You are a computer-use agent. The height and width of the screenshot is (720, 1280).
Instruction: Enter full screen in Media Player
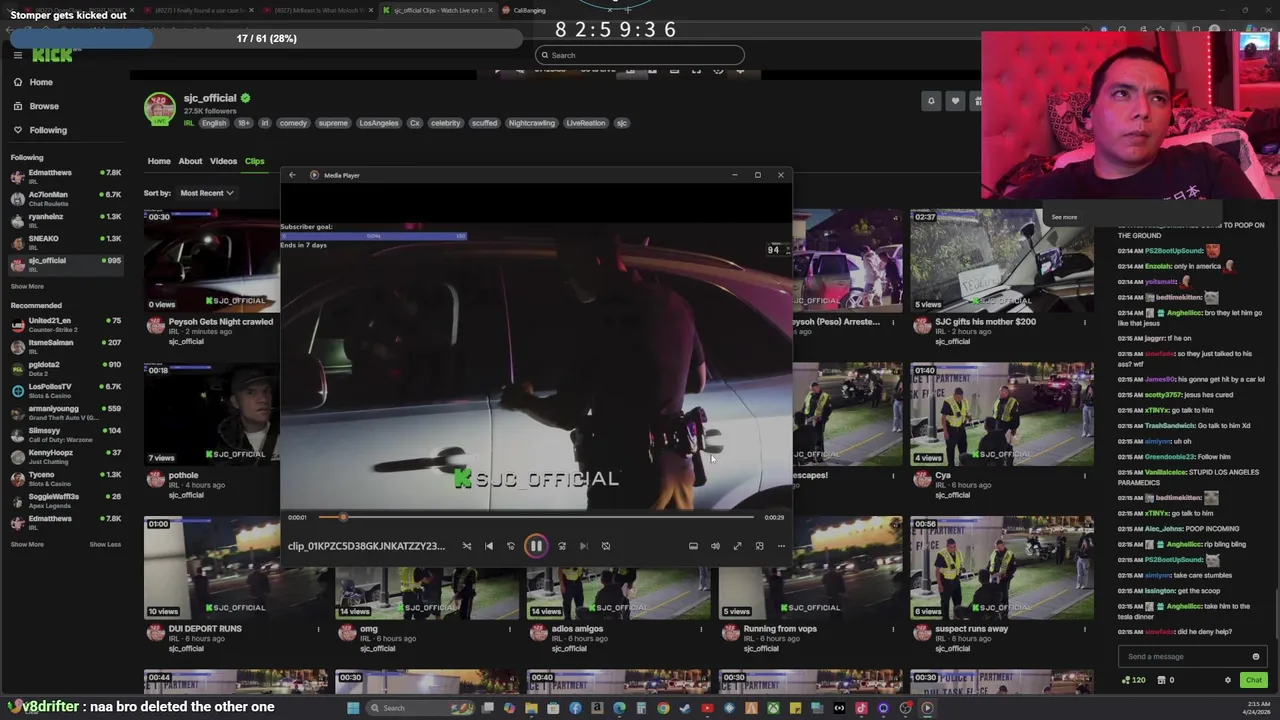(x=737, y=546)
